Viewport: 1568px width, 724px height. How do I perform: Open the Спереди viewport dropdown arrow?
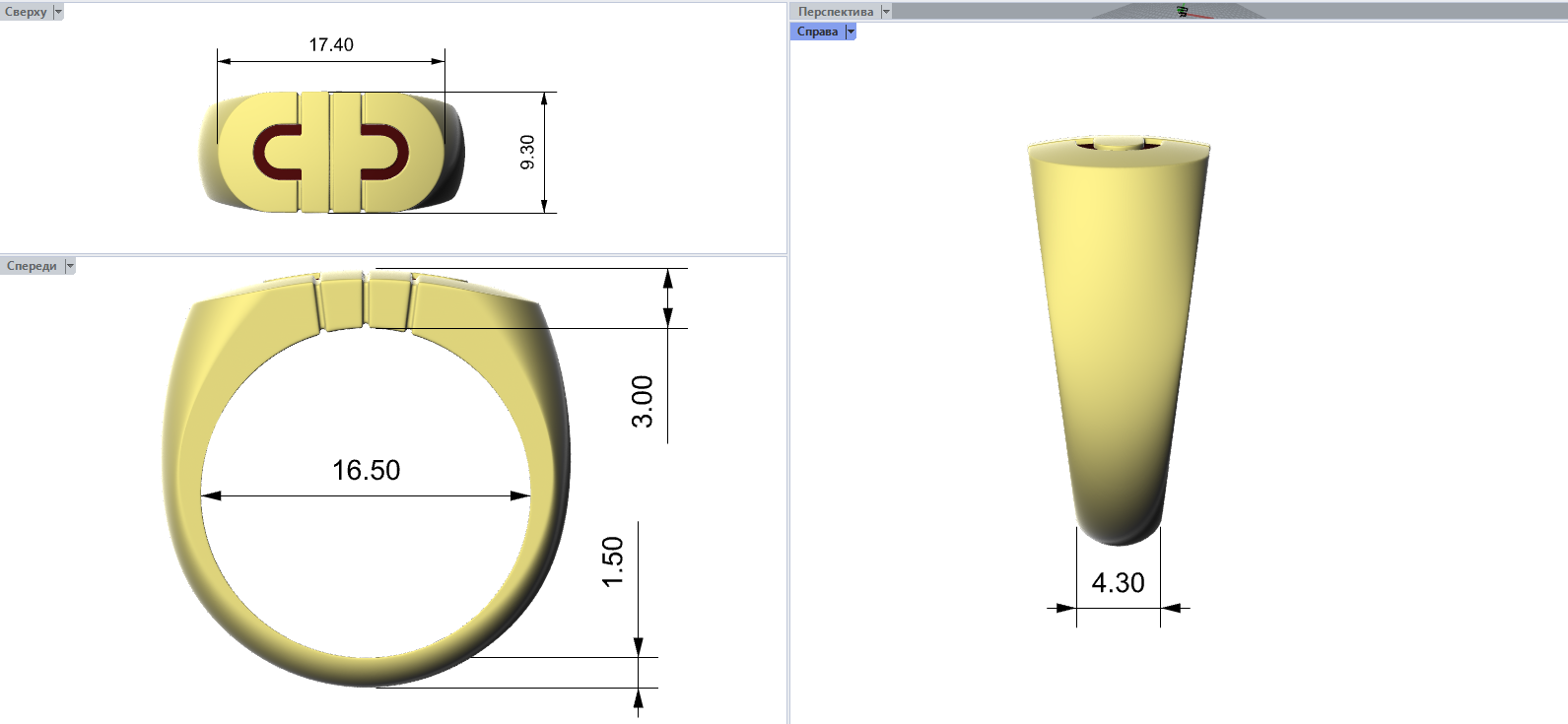(x=70, y=266)
